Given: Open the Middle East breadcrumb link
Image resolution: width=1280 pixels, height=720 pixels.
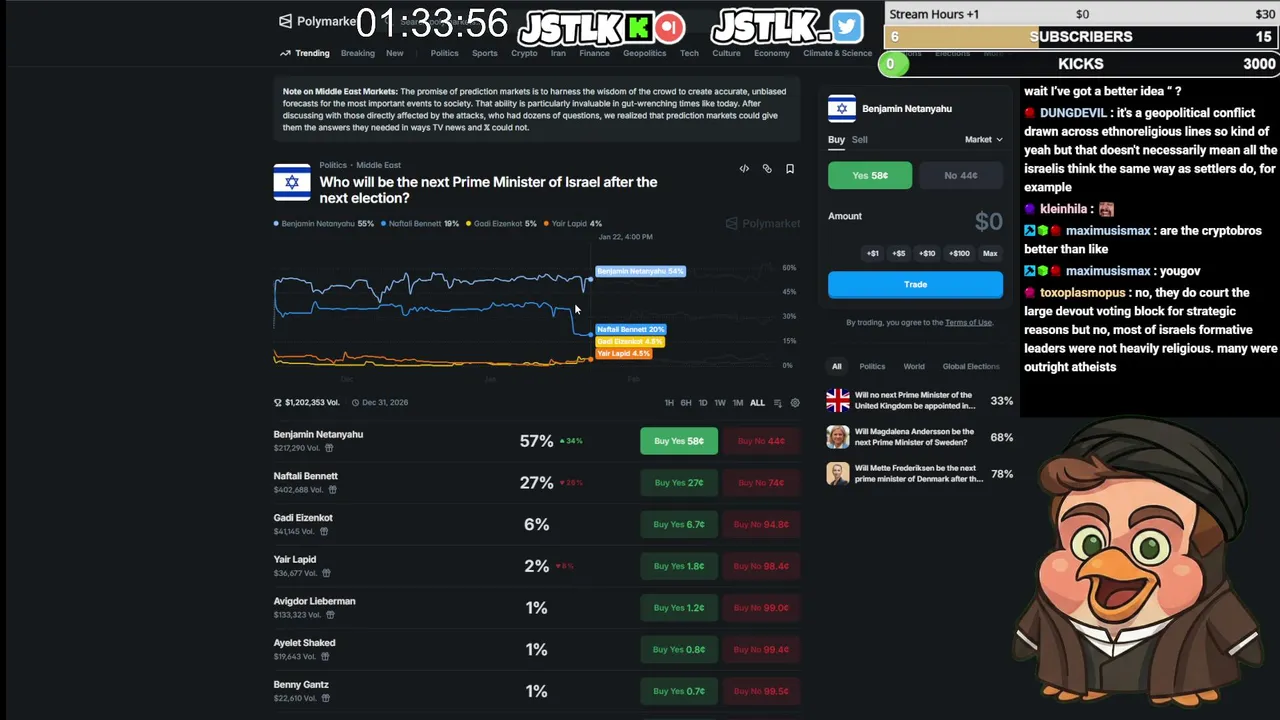Looking at the screenshot, I should point(379,165).
